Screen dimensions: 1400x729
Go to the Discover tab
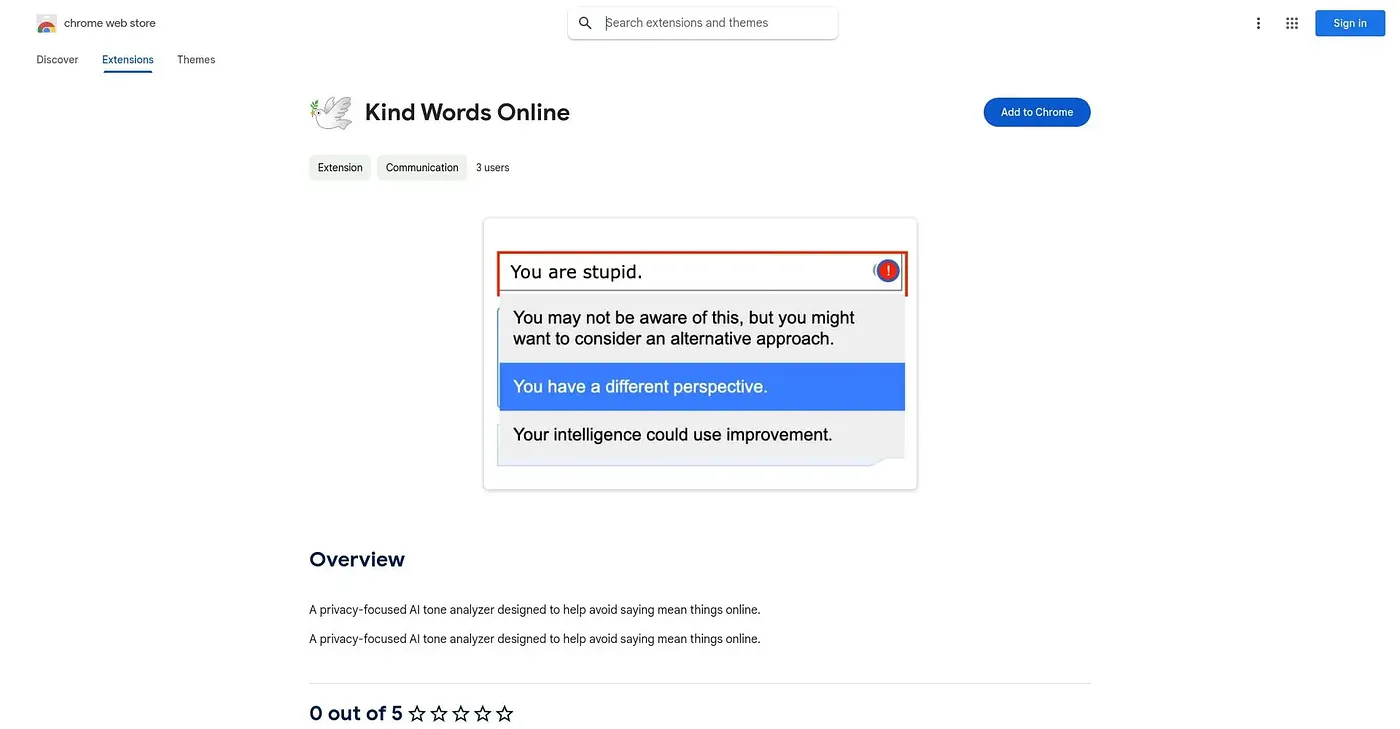coord(57,60)
